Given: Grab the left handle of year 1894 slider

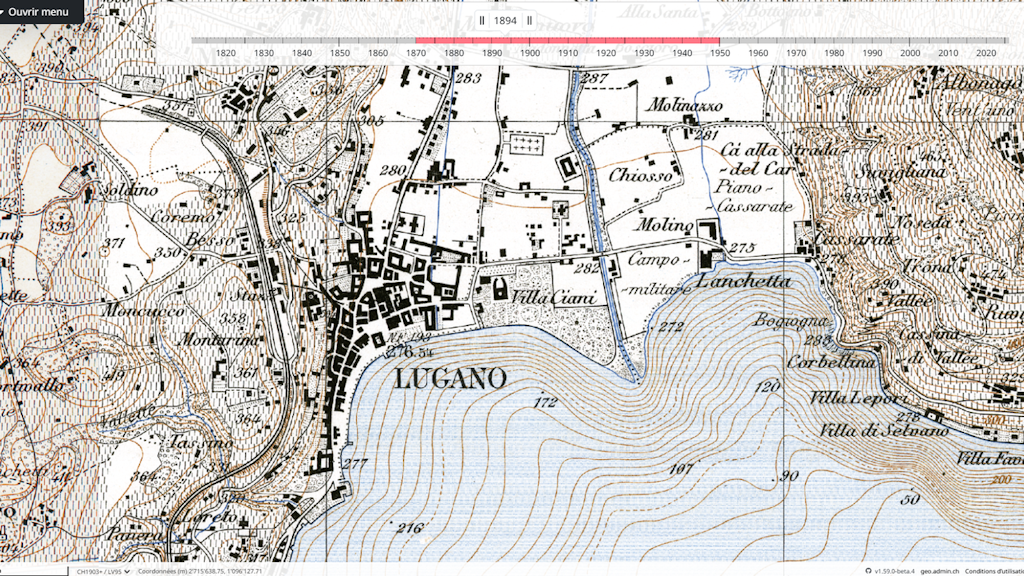Looking at the screenshot, I should 481,20.
